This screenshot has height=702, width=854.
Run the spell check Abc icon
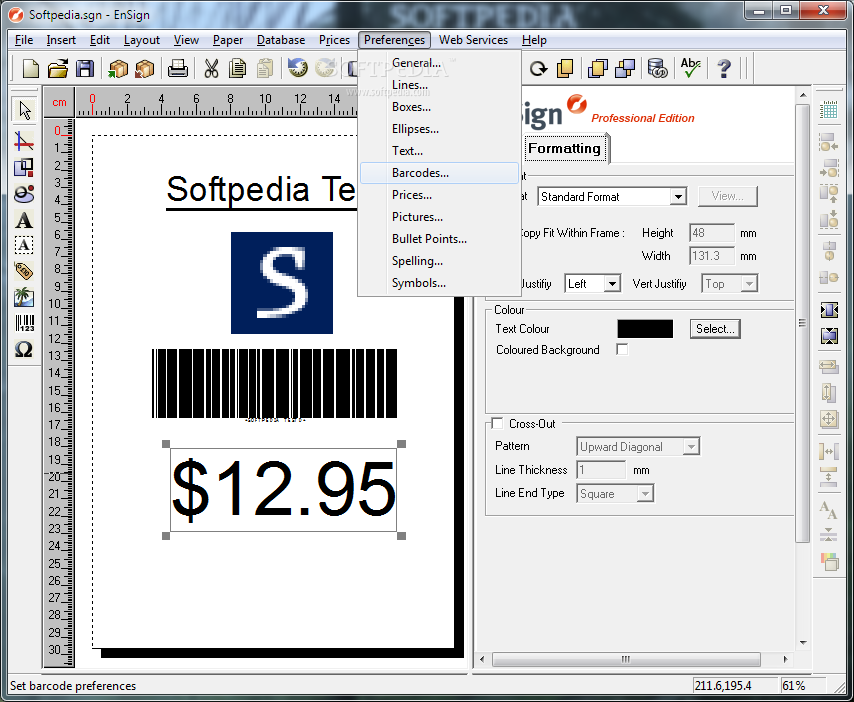(690, 68)
